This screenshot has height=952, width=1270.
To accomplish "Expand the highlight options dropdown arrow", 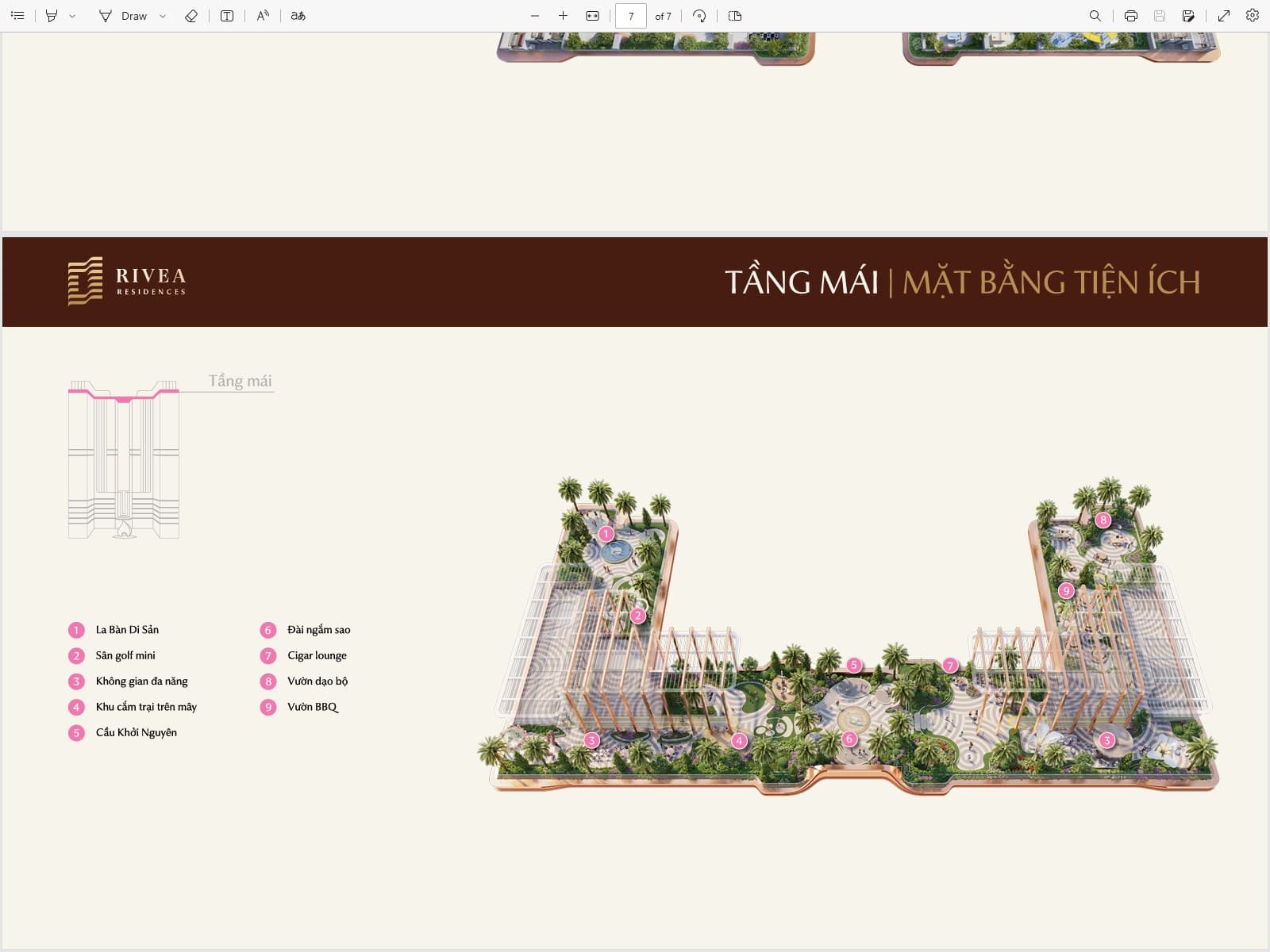I will coord(72,16).
